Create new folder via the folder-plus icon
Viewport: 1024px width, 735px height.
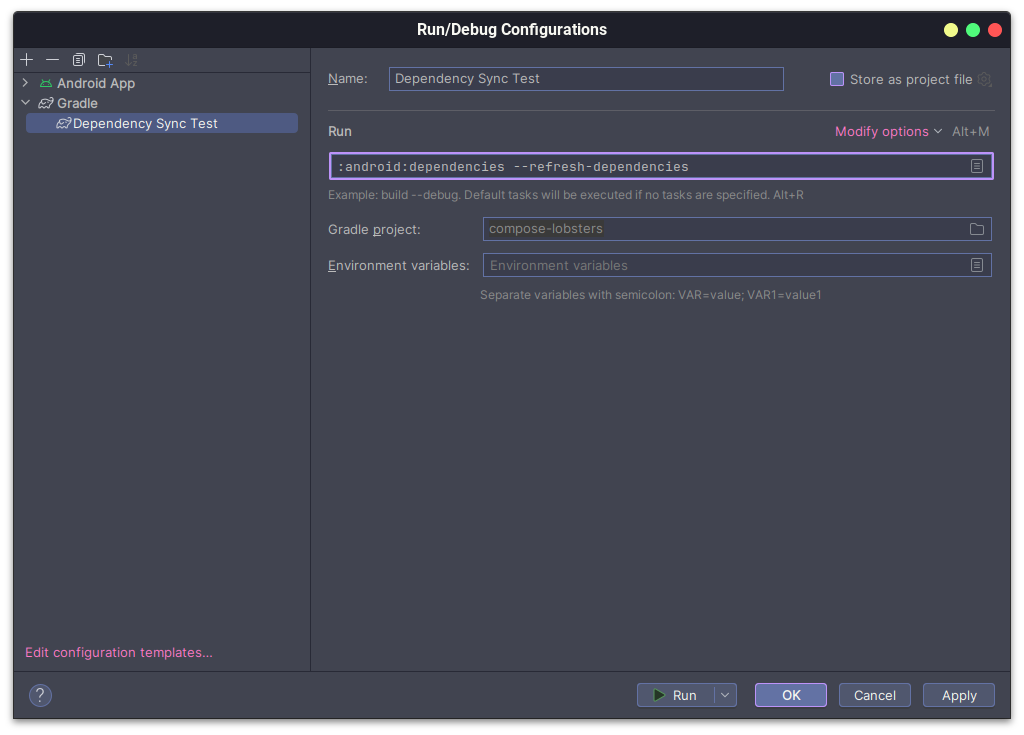click(x=105, y=60)
